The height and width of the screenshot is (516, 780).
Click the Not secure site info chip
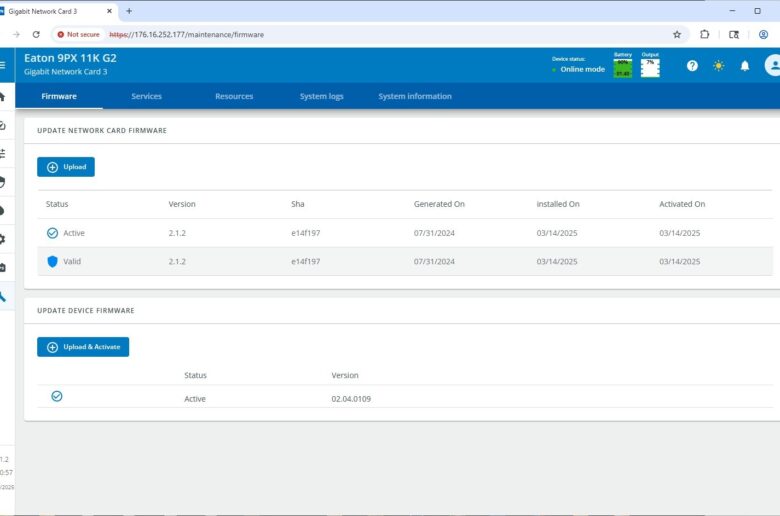click(x=77, y=34)
